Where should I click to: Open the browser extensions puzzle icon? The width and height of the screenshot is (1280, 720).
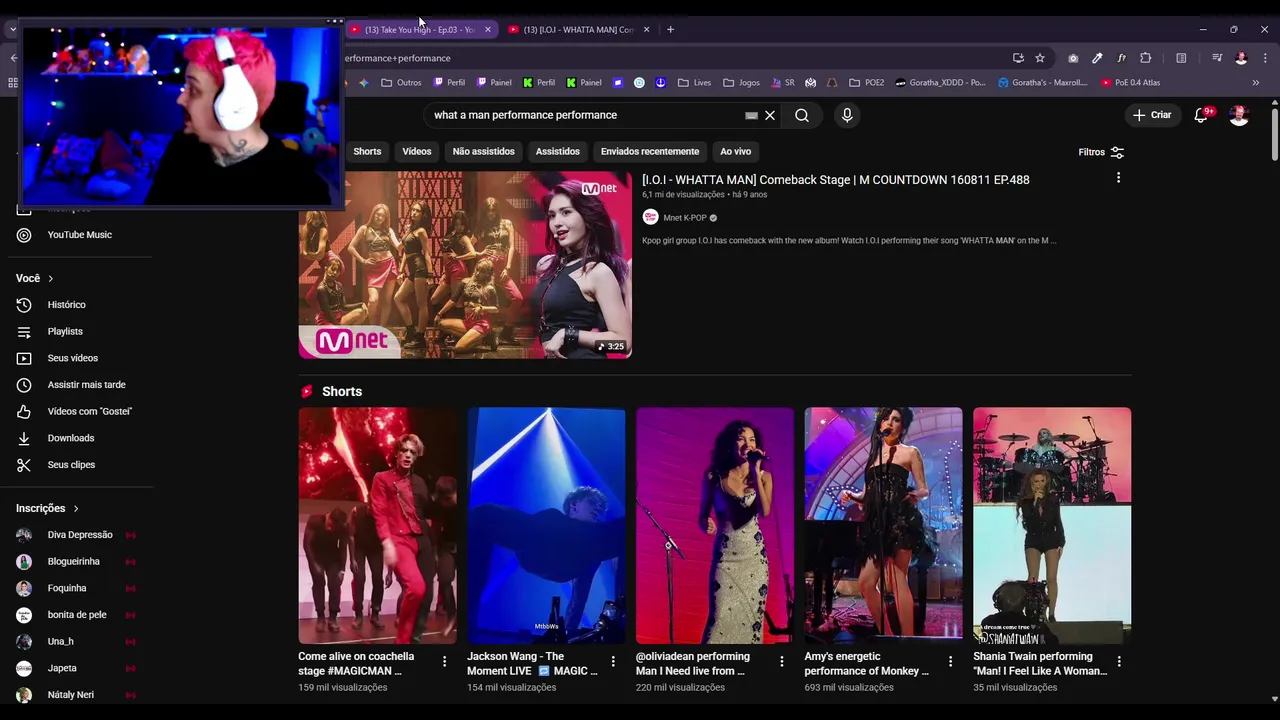point(1146,58)
